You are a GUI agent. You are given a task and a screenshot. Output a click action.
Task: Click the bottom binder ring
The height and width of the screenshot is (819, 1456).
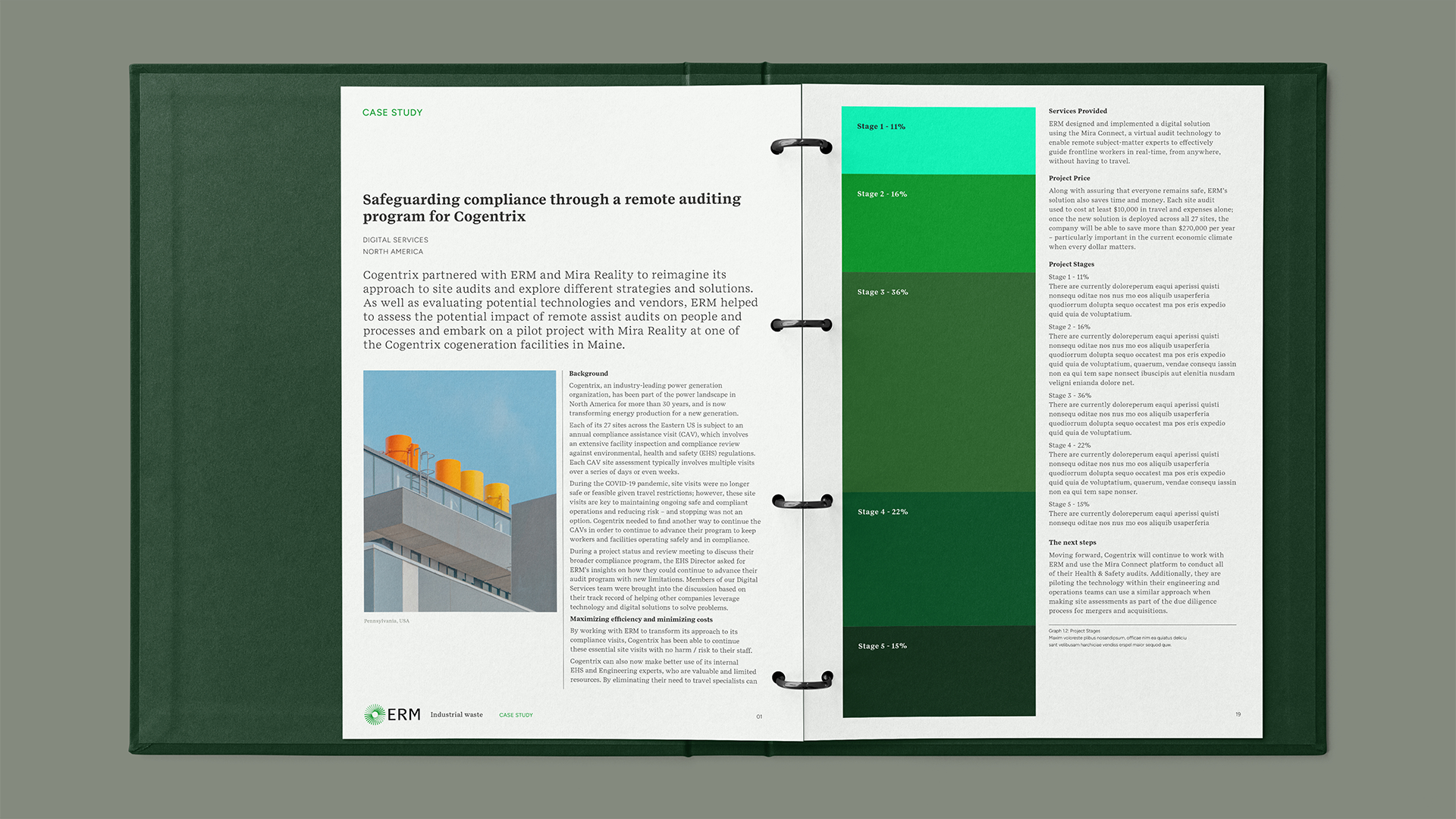coord(802,679)
